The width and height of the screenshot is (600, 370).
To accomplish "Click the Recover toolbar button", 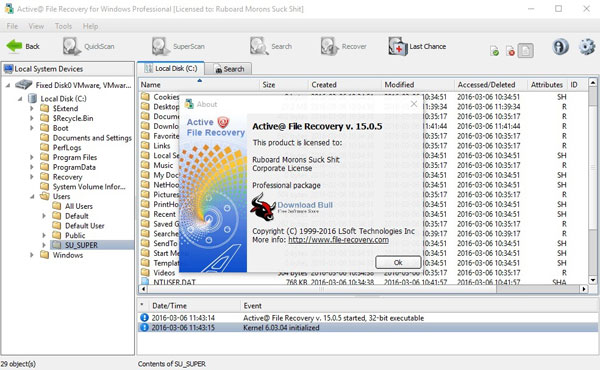I will (343, 46).
